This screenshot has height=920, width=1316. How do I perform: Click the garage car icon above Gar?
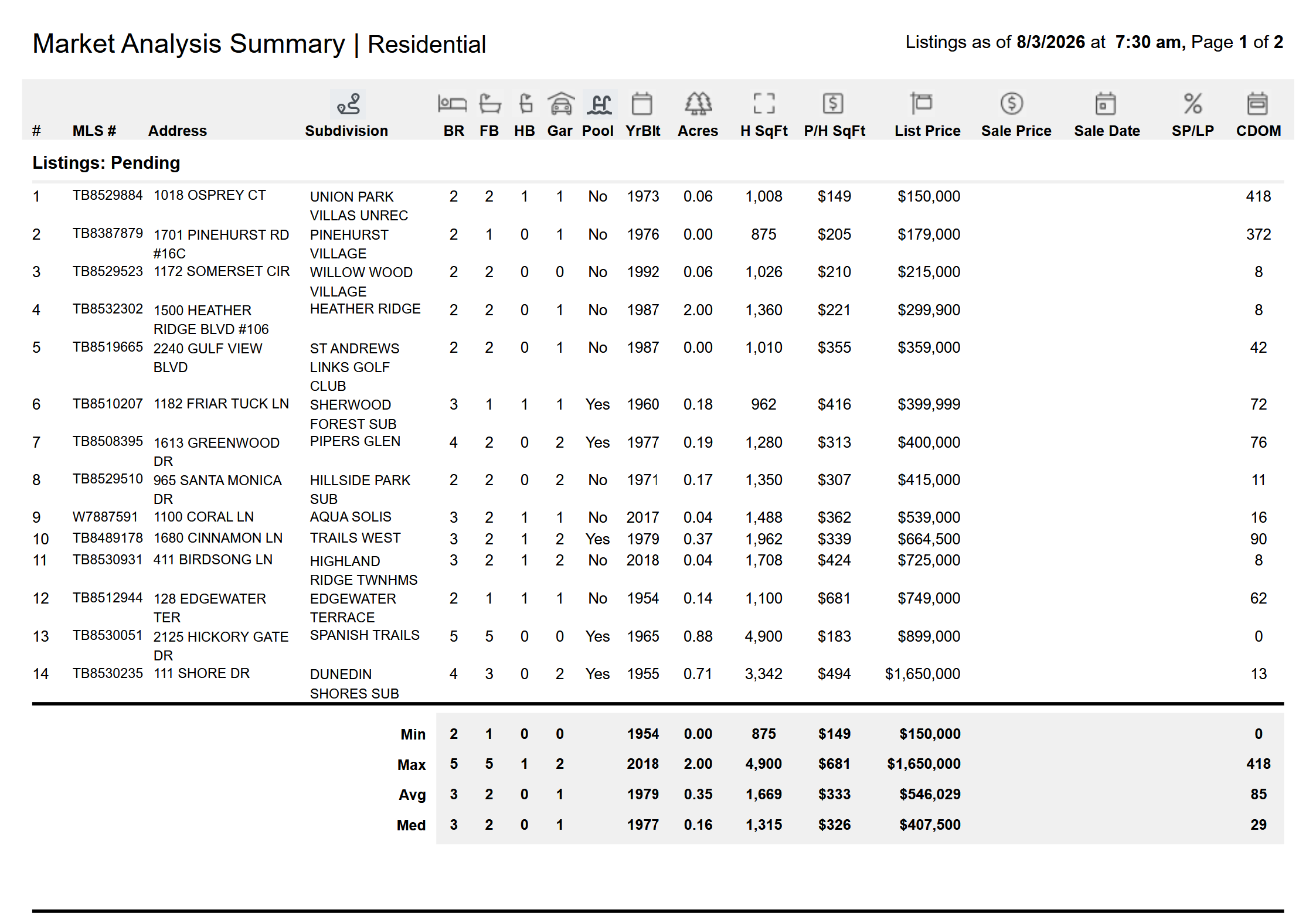[x=561, y=104]
